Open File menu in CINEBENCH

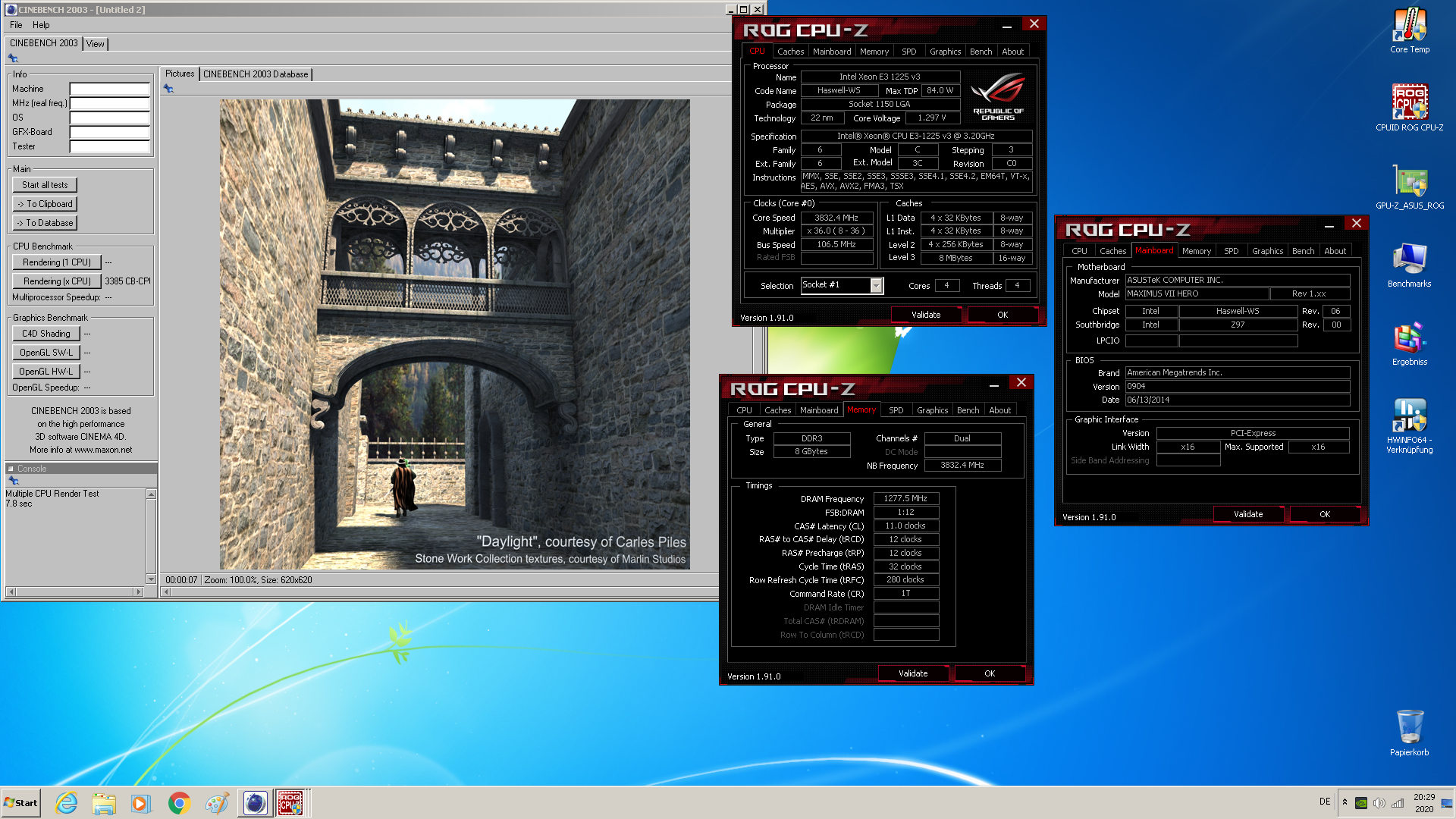coord(16,25)
